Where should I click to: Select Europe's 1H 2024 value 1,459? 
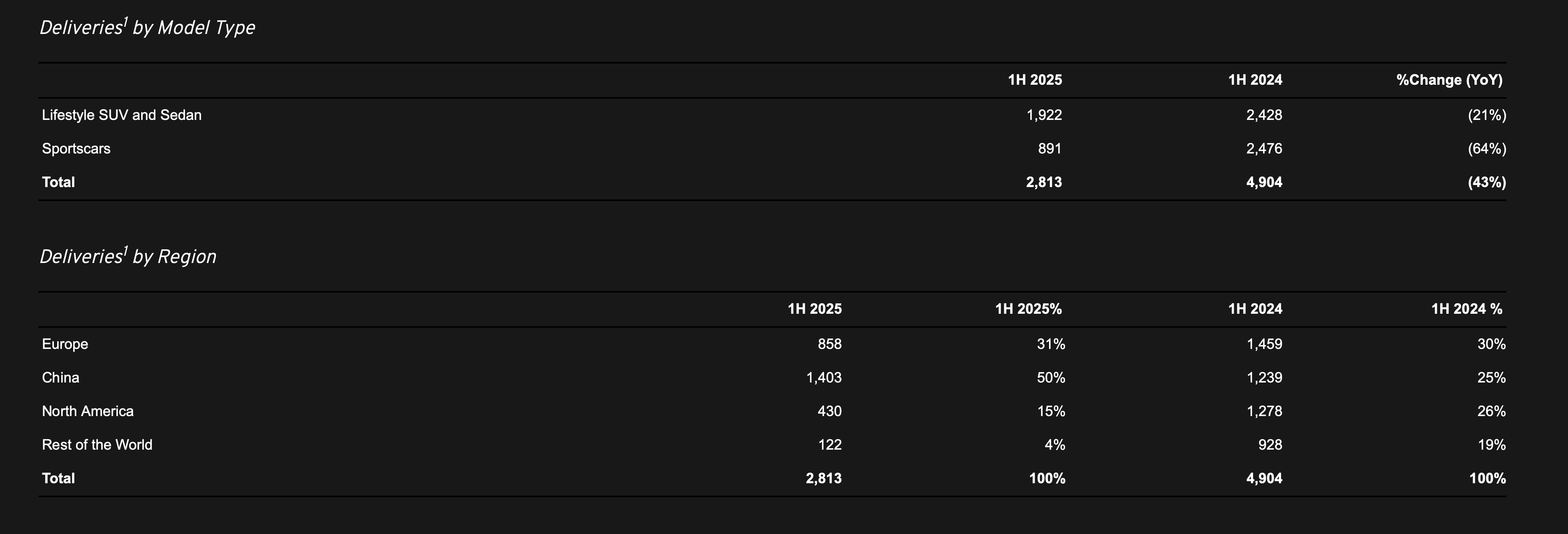tap(1264, 344)
